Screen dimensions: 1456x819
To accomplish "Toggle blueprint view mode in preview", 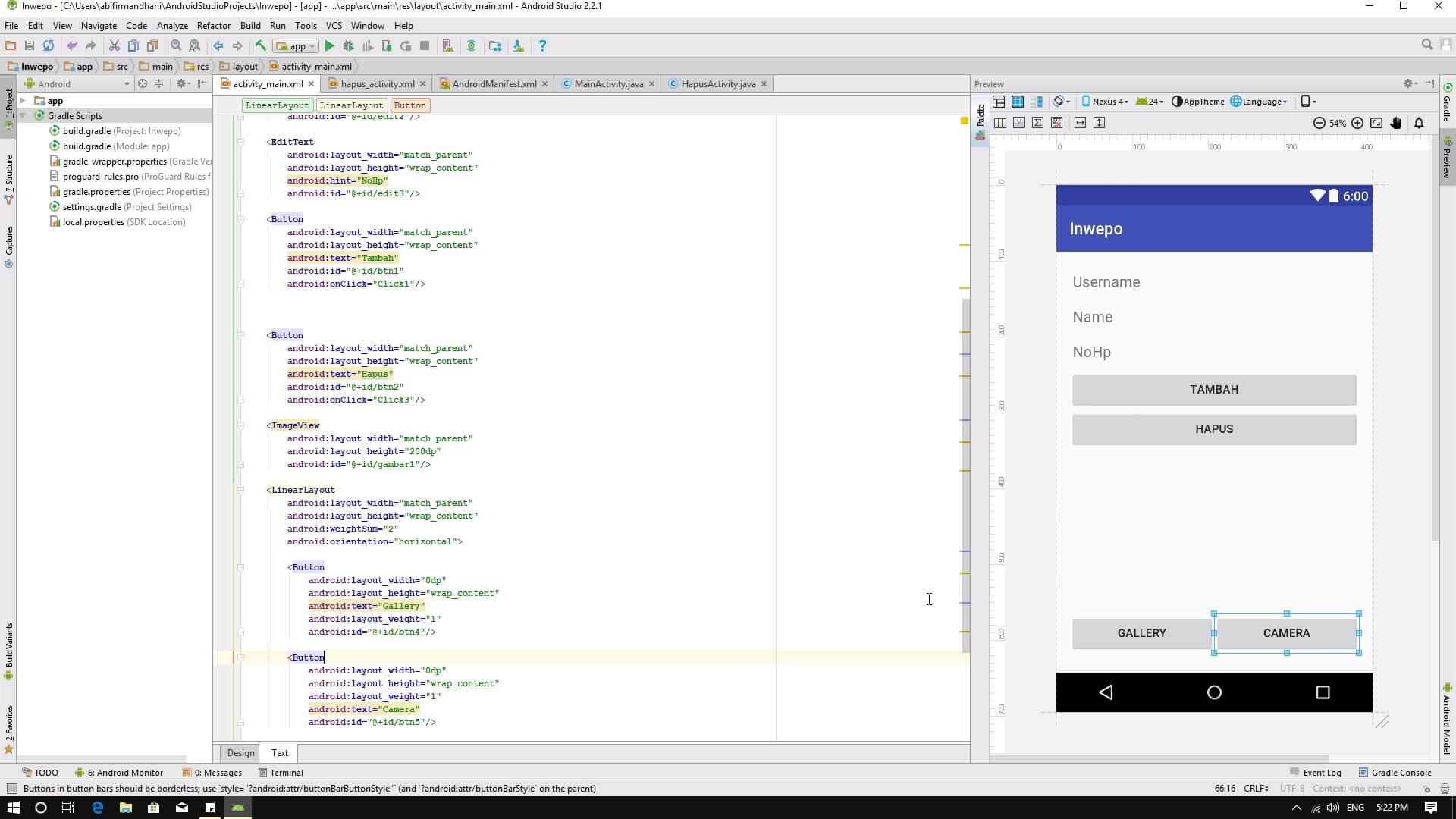I will [1018, 102].
